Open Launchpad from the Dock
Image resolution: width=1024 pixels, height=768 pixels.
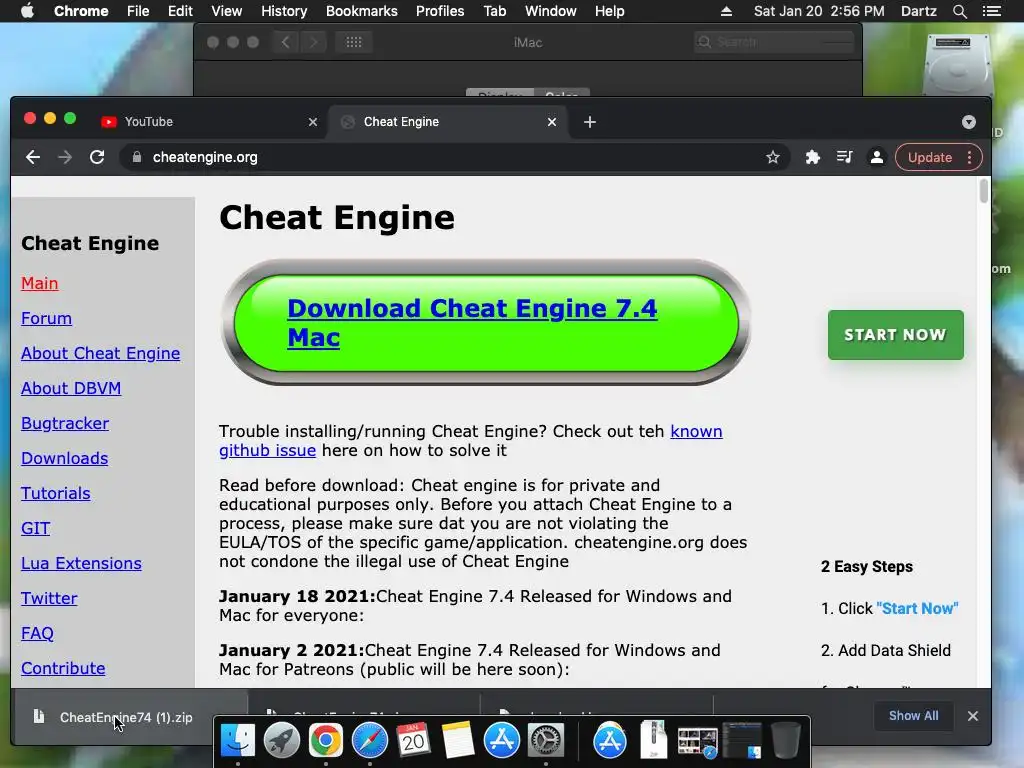(281, 740)
